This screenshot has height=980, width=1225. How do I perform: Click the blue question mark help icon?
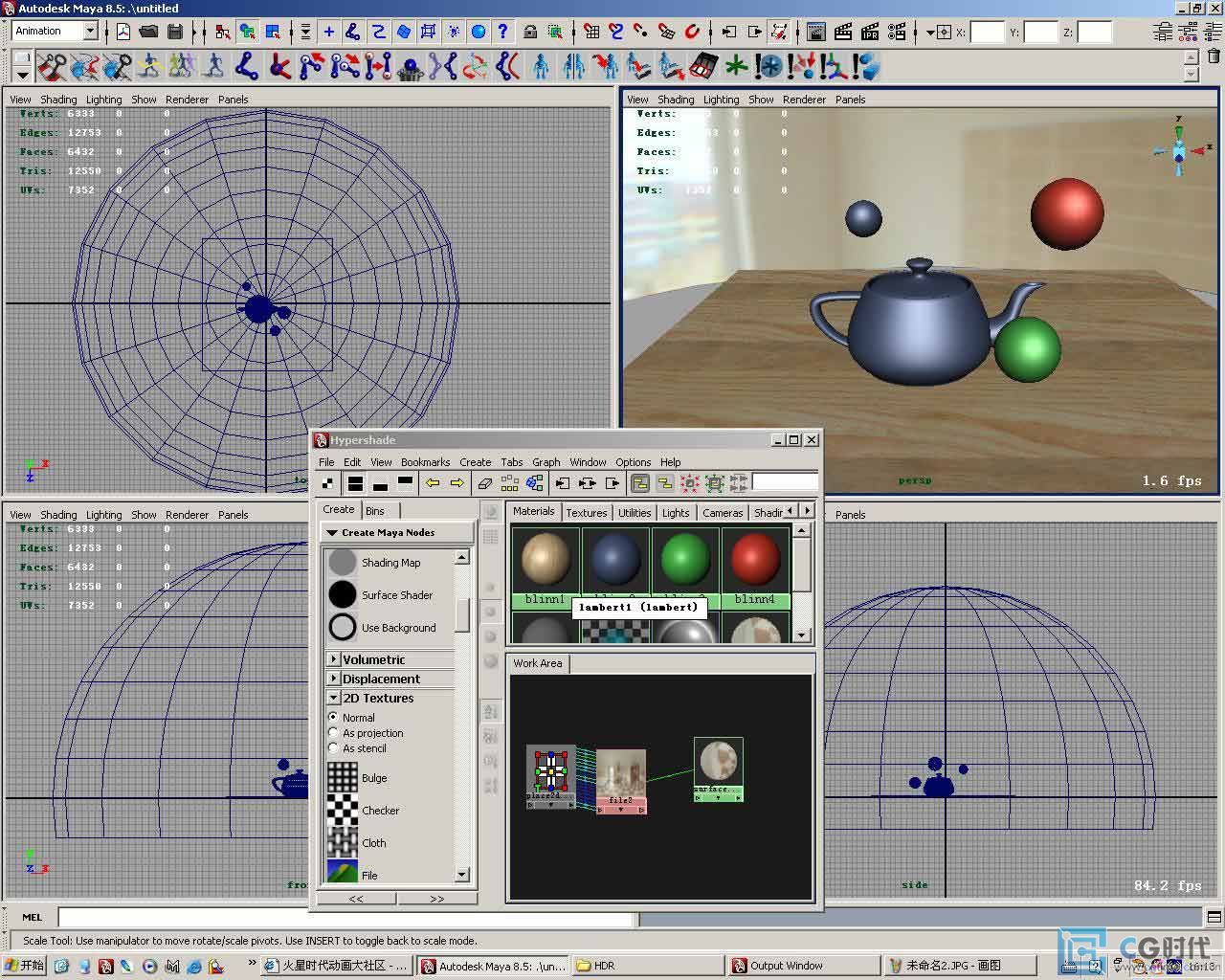tap(502, 32)
